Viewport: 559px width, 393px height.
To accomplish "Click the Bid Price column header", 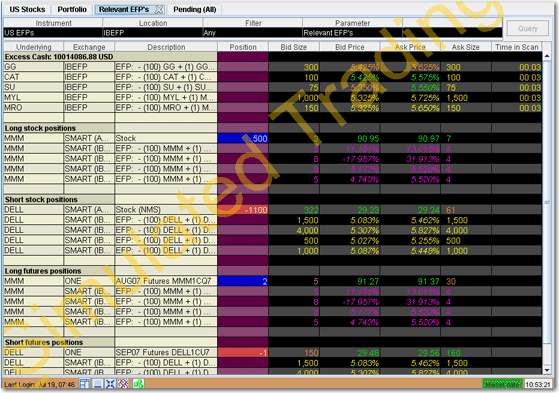I will (350, 47).
